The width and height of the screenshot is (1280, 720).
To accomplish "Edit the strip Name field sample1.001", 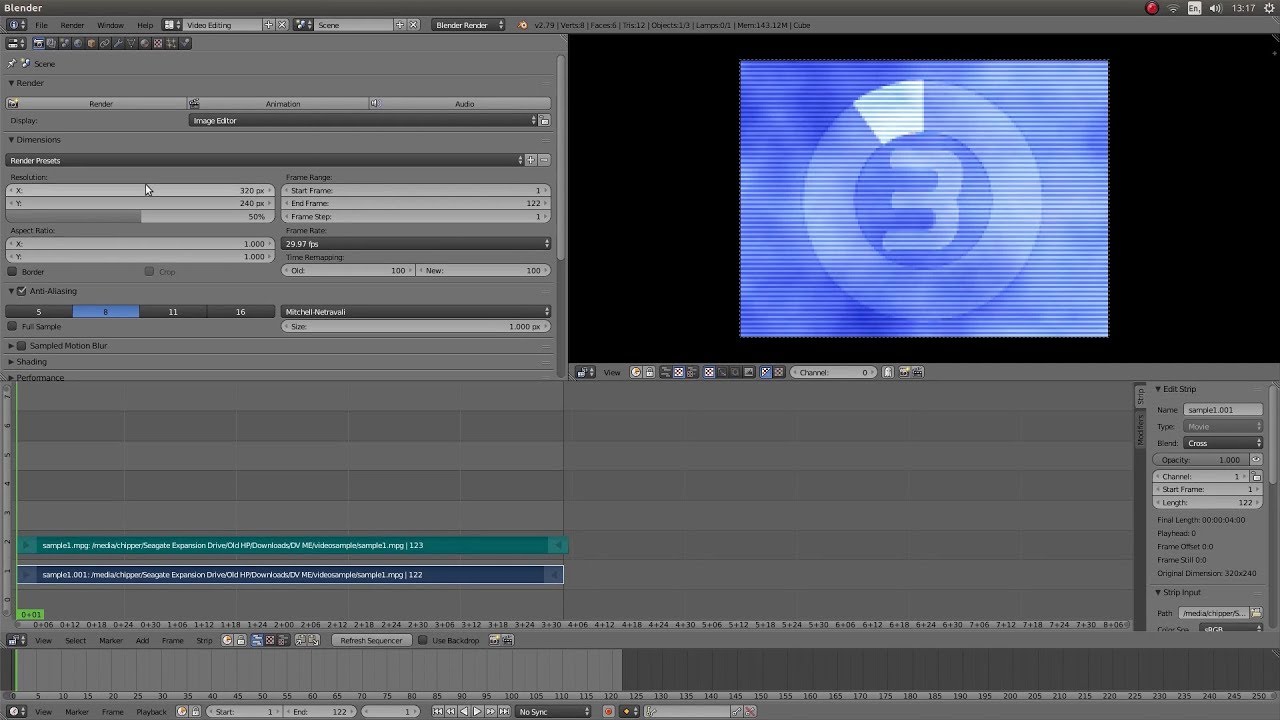I will coord(1223,410).
